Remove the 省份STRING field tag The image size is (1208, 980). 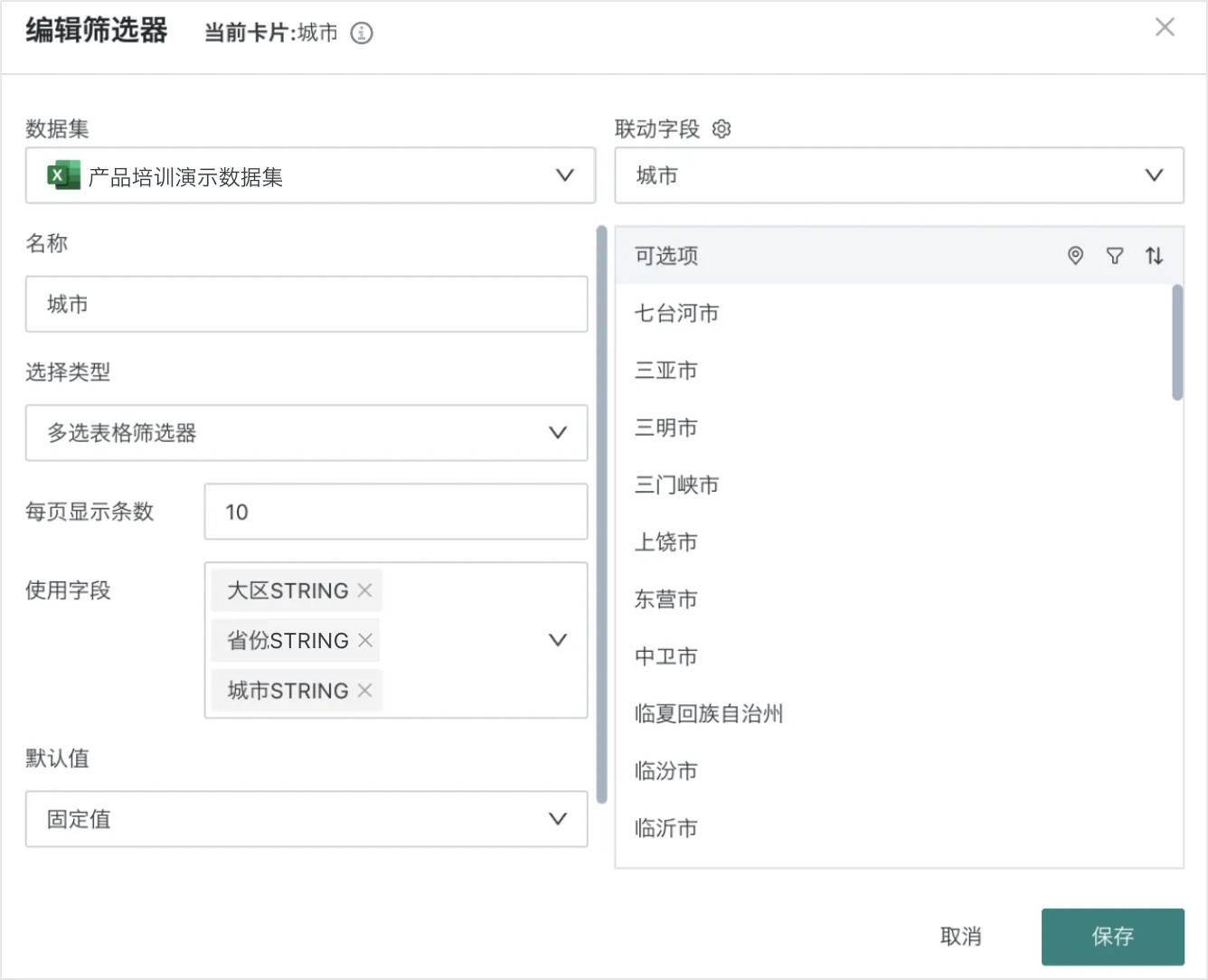pyautogui.click(x=365, y=640)
